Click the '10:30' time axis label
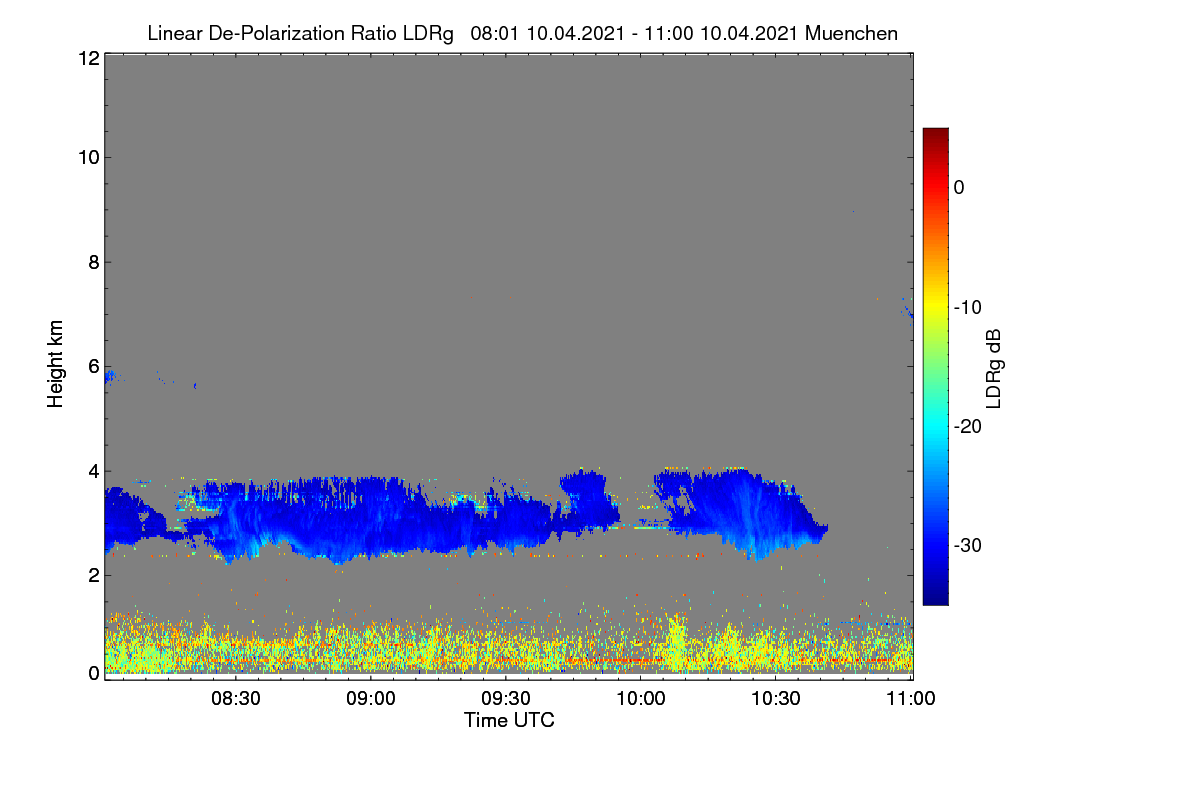The image size is (1200, 800). 776,699
